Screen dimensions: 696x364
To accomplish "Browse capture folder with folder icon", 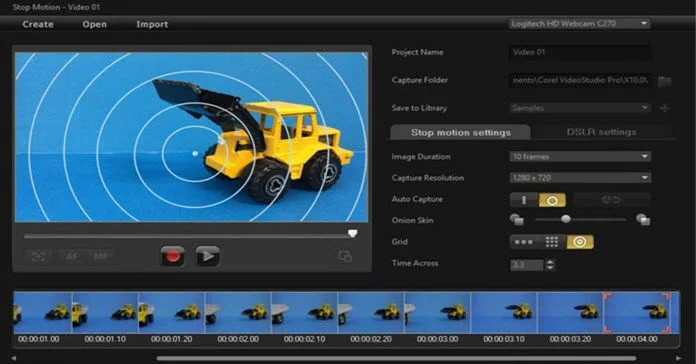I will point(664,81).
